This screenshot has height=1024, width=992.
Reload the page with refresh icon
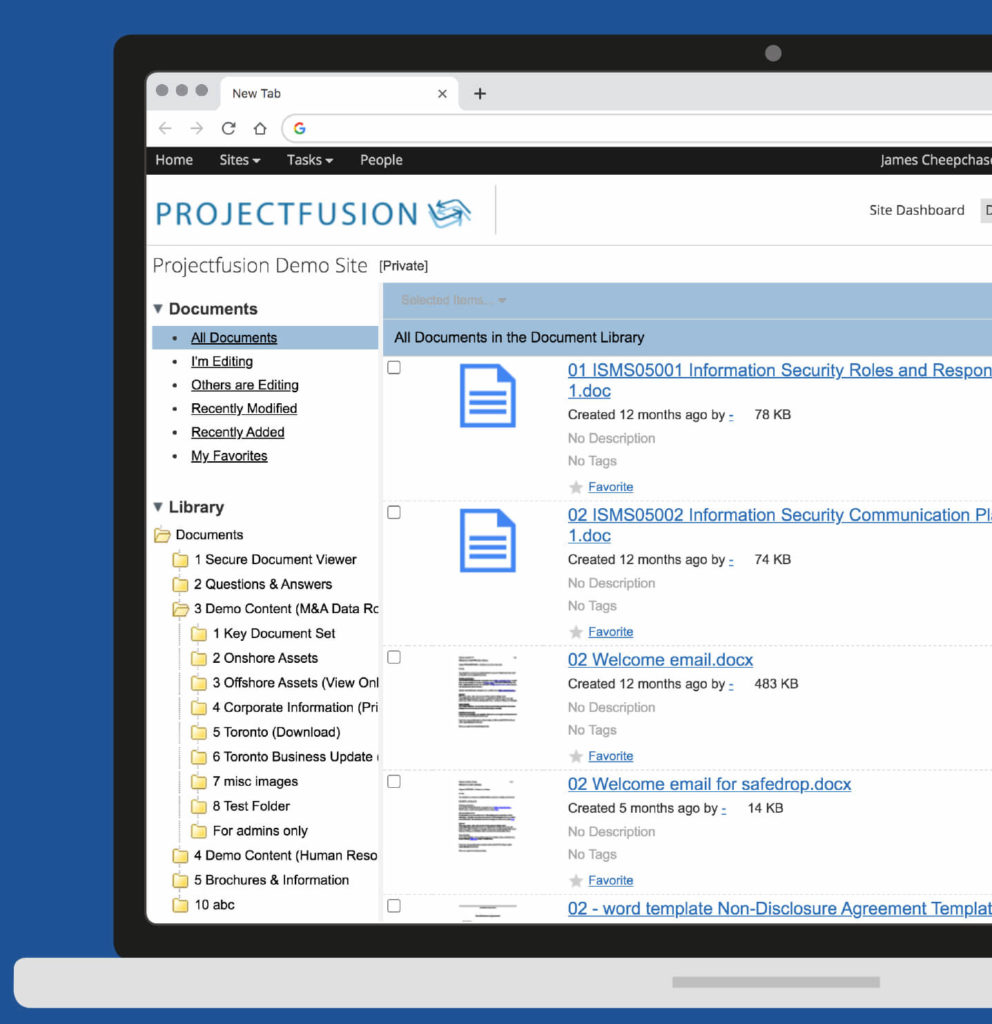click(229, 128)
